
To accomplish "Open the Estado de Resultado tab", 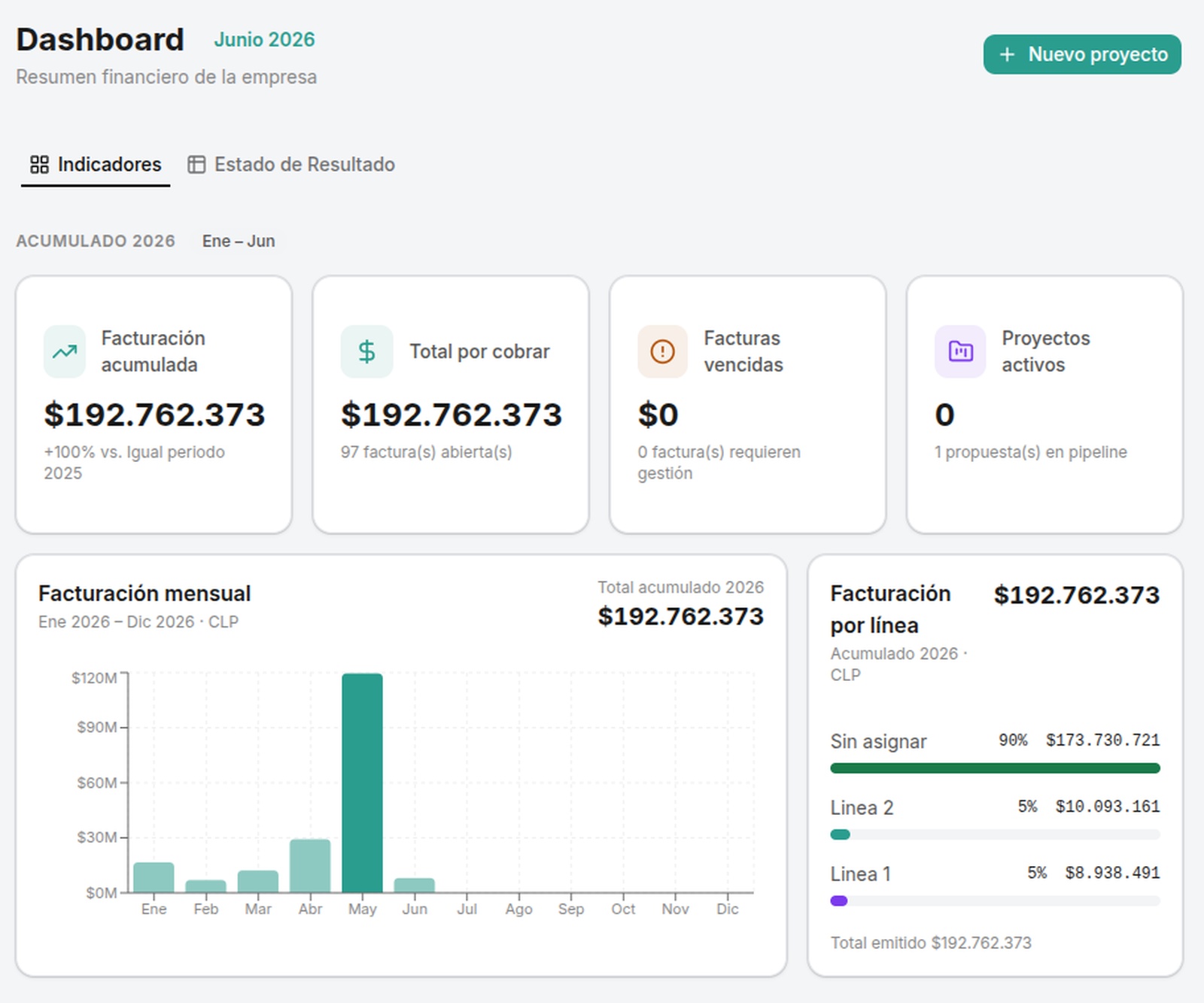I will point(291,164).
